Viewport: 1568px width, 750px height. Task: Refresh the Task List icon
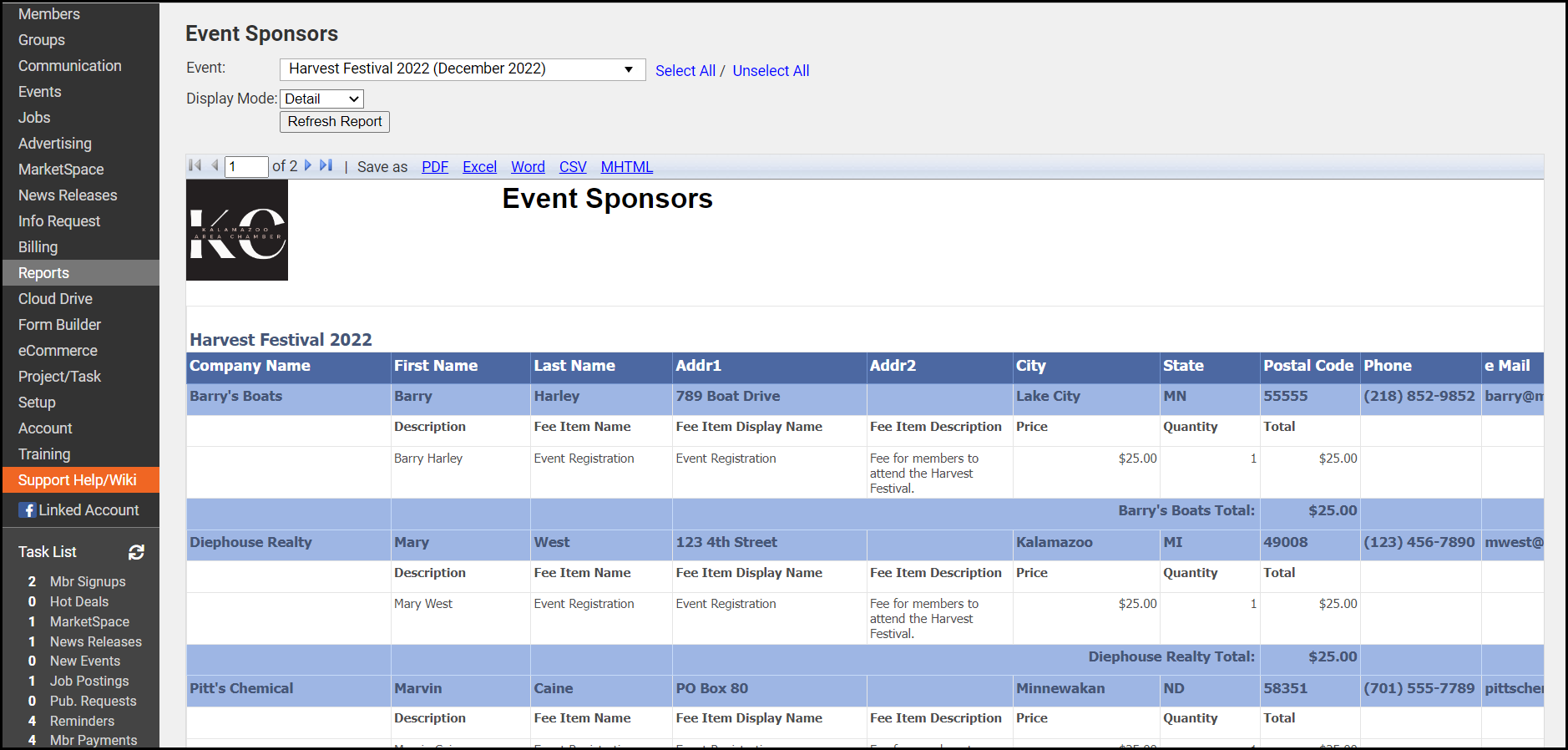click(x=136, y=552)
